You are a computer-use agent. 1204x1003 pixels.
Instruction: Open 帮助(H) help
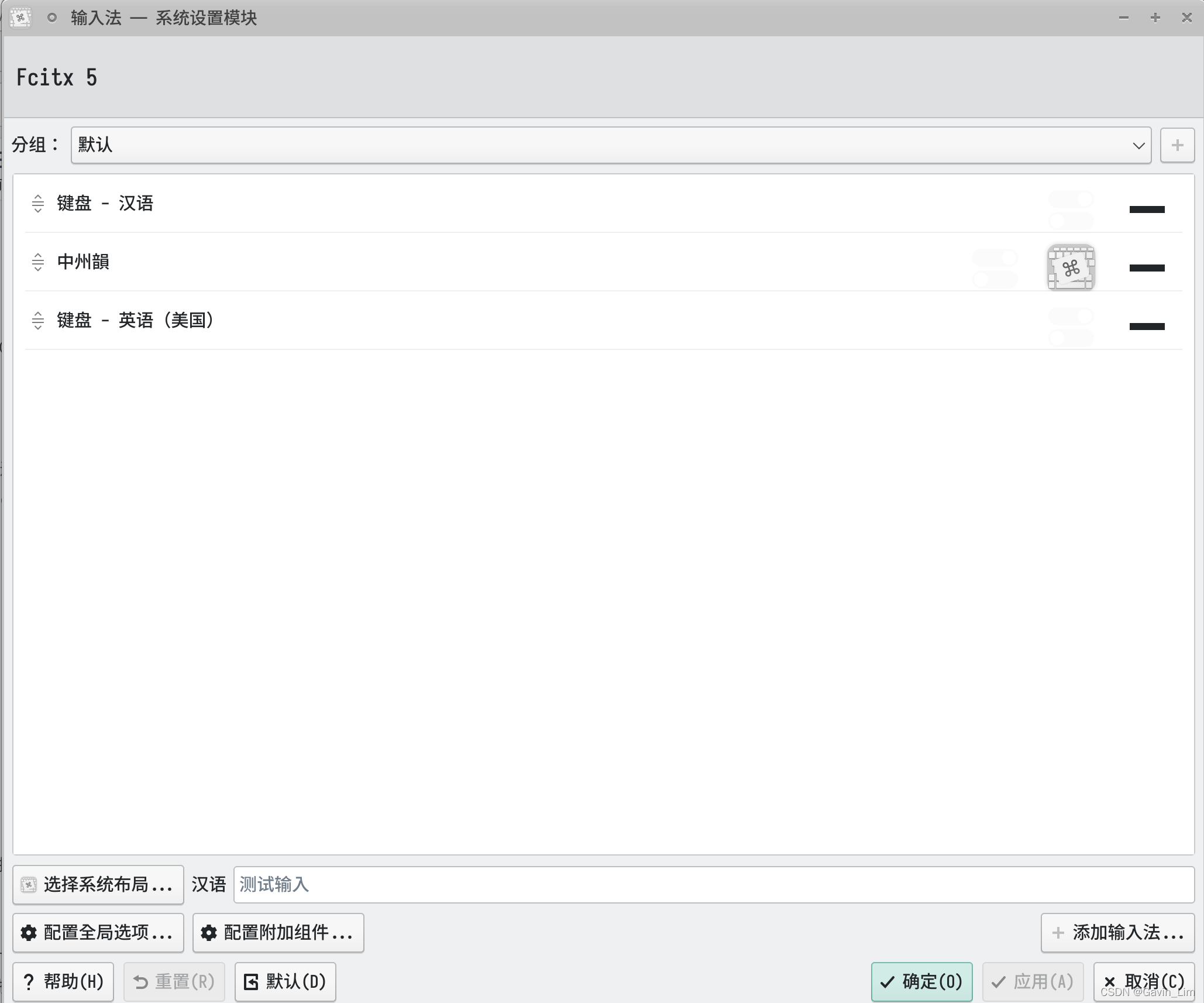click(63, 981)
